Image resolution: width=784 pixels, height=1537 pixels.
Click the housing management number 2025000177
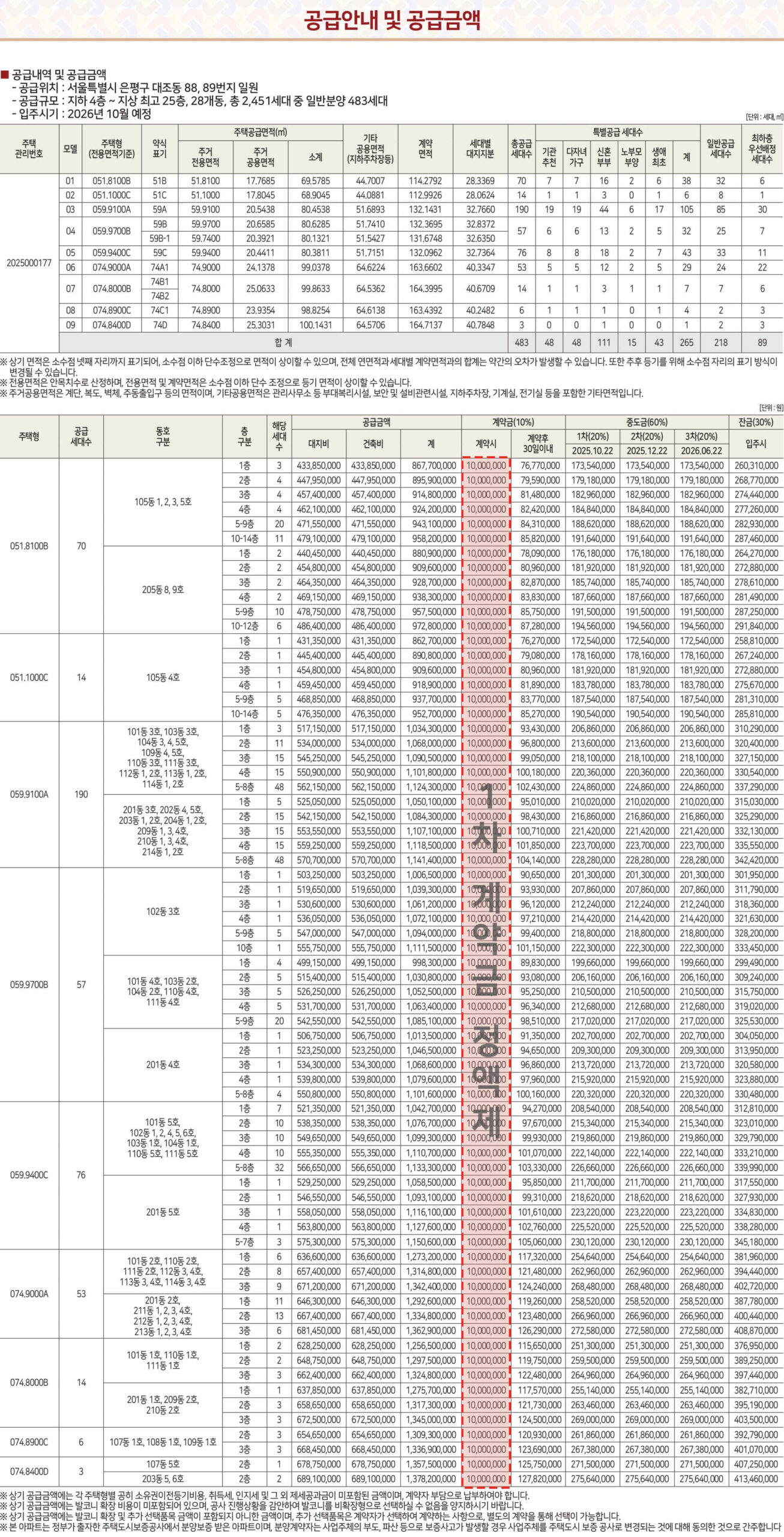29,263
